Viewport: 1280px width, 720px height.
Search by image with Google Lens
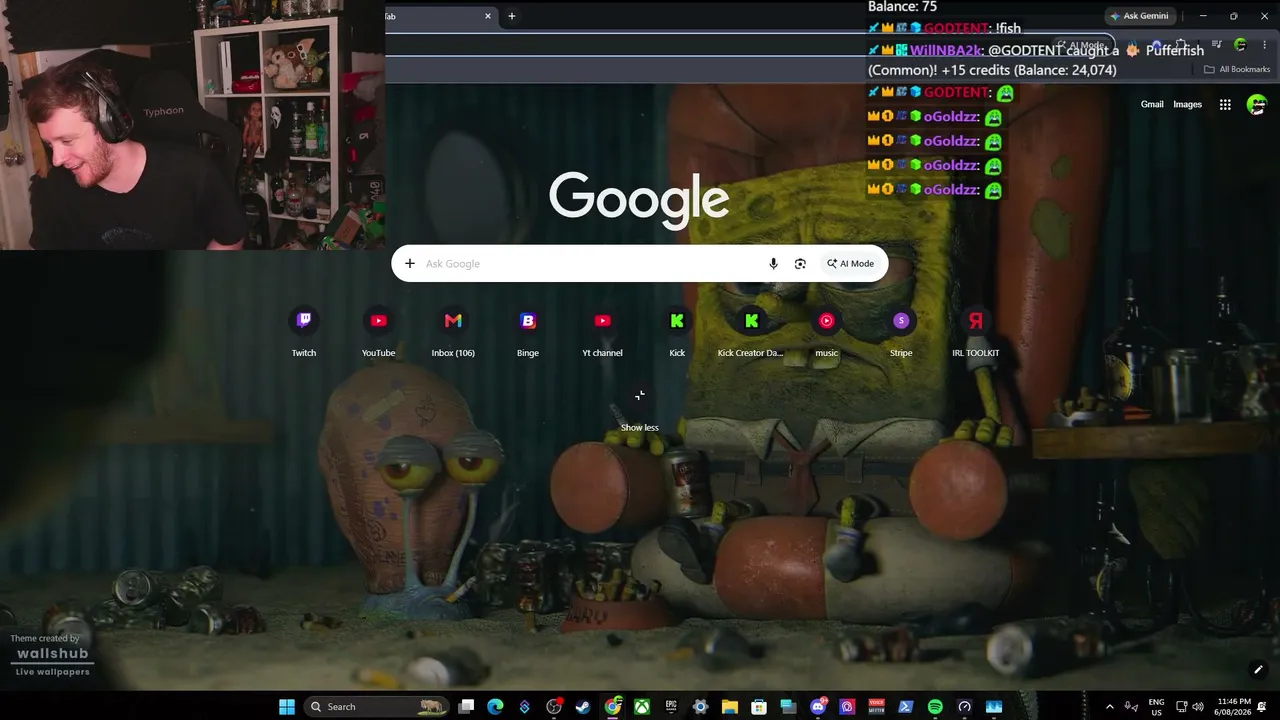800,264
